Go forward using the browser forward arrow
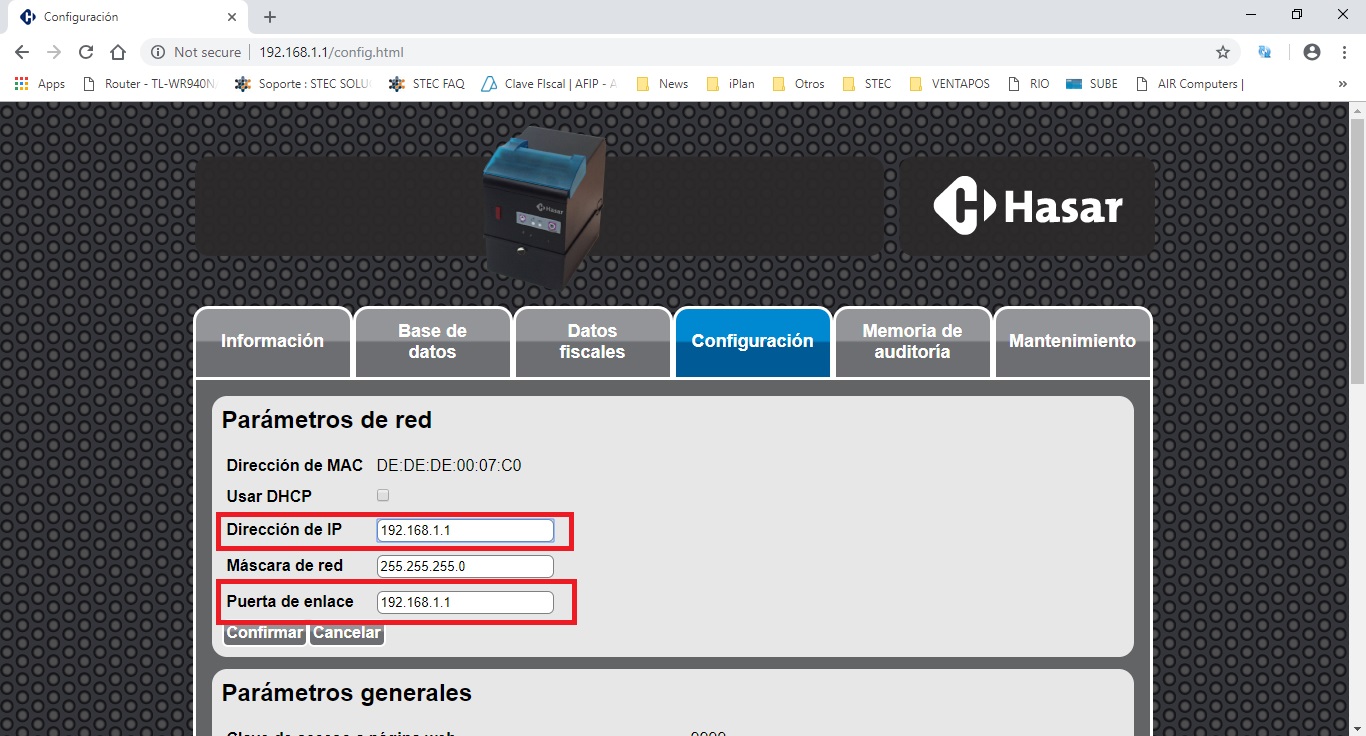 tap(54, 52)
